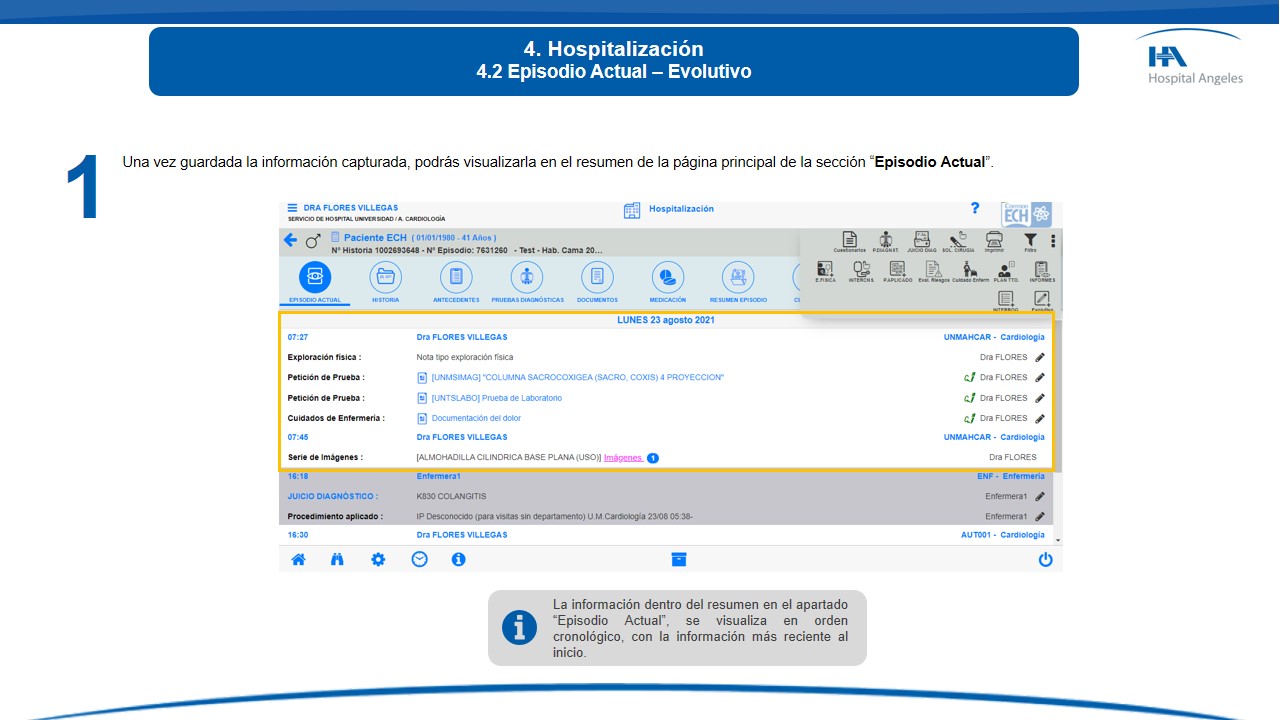This screenshot has width=1280, height=720.
Task: Edit the Exploración física note with pencil
Action: 1040,357
